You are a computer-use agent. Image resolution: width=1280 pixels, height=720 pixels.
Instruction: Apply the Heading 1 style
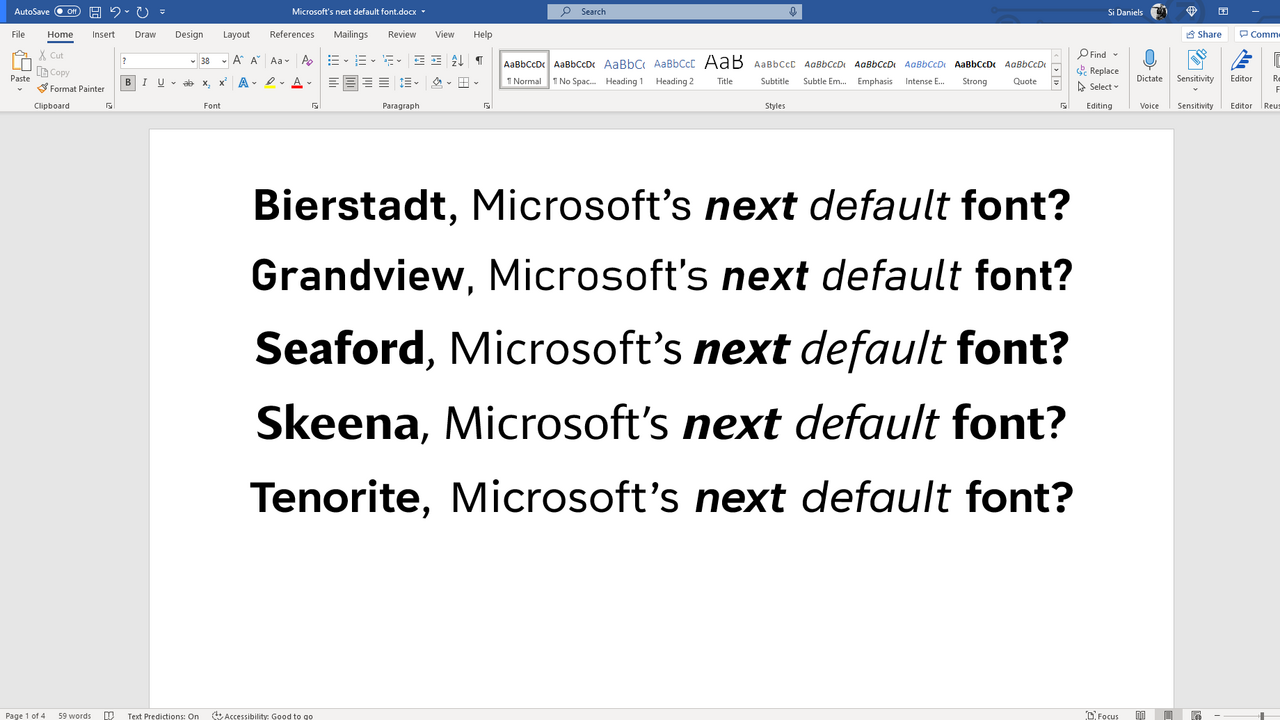(624, 70)
